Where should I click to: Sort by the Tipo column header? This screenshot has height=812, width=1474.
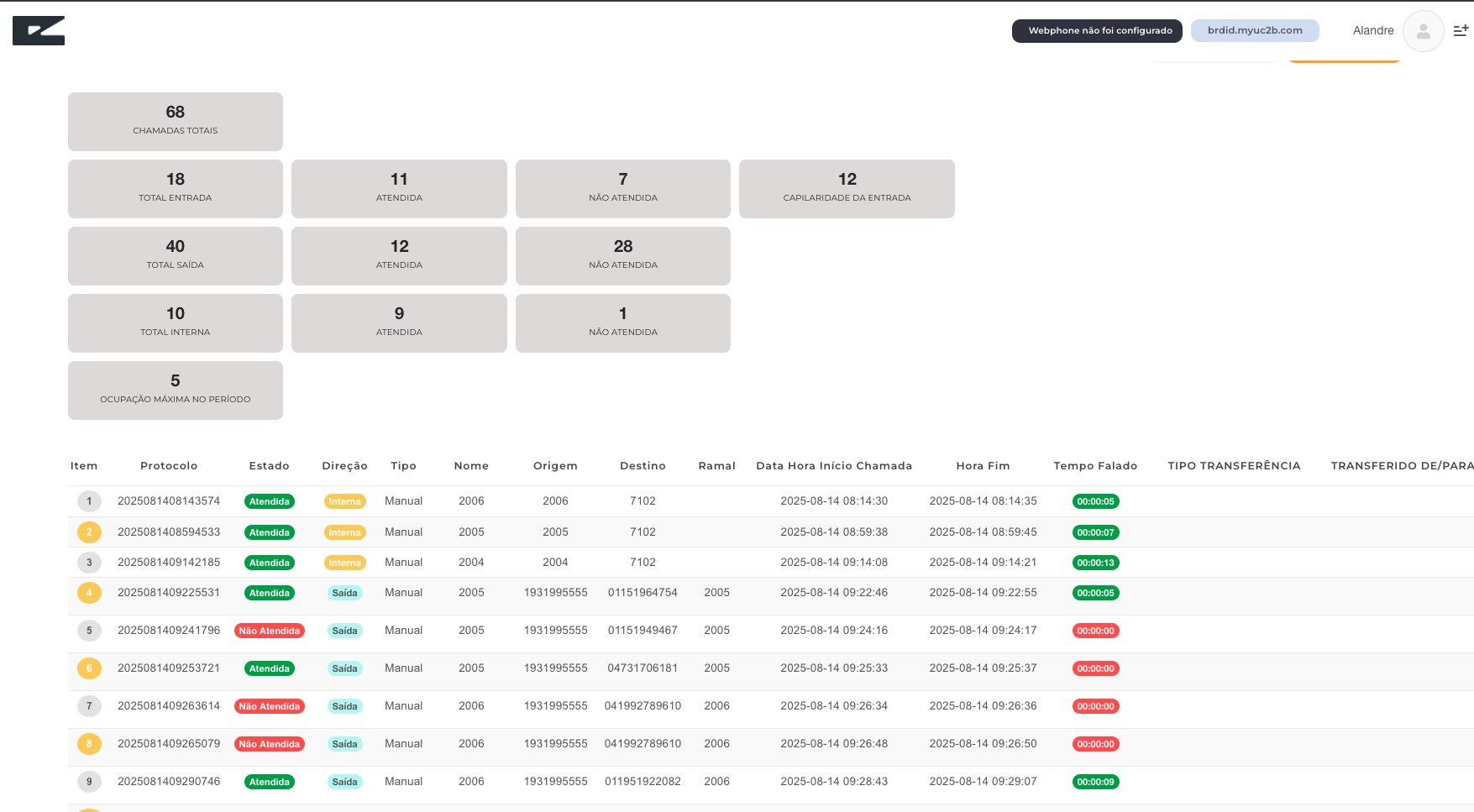coord(403,466)
